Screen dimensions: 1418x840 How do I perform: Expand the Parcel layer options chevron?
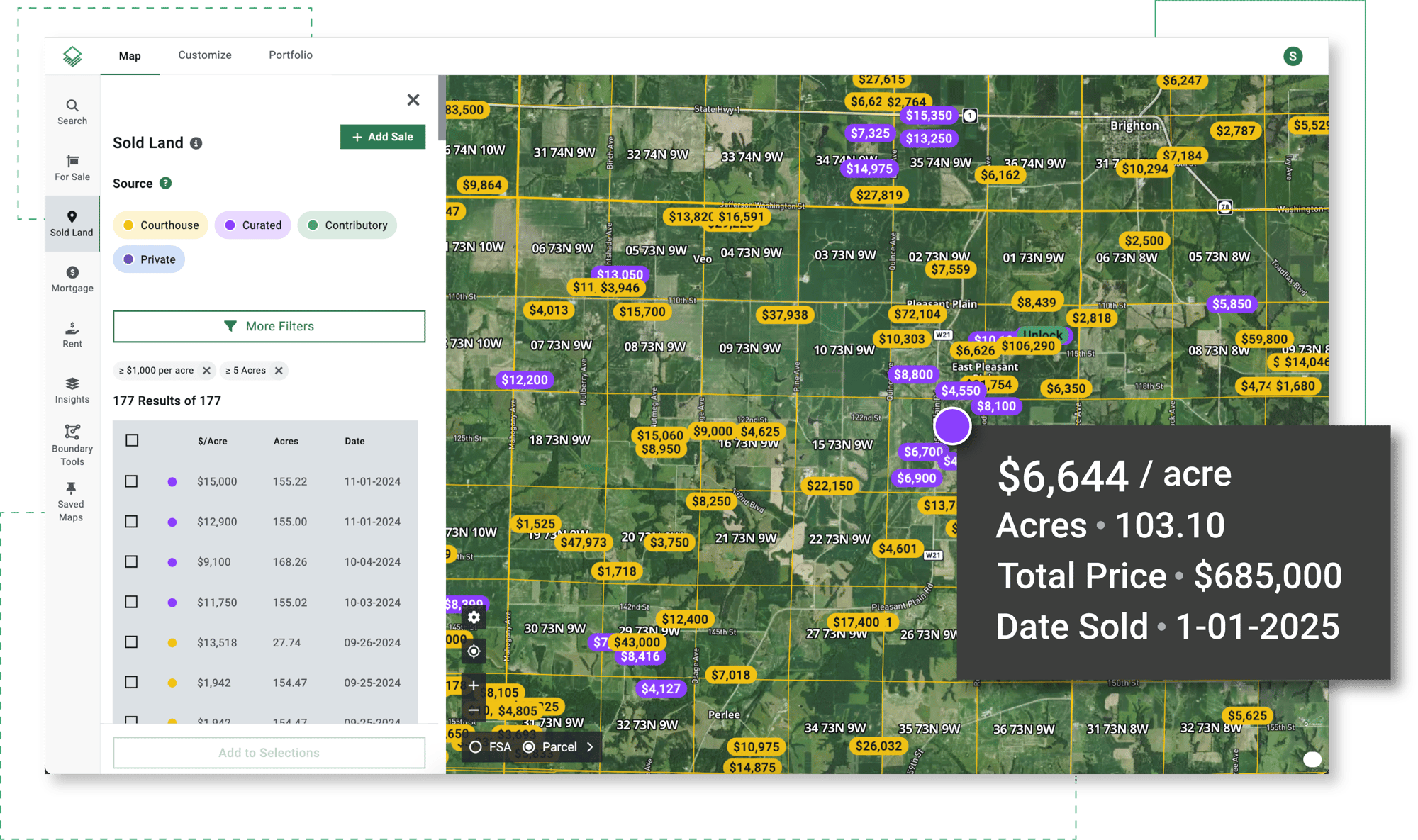(x=590, y=747)
